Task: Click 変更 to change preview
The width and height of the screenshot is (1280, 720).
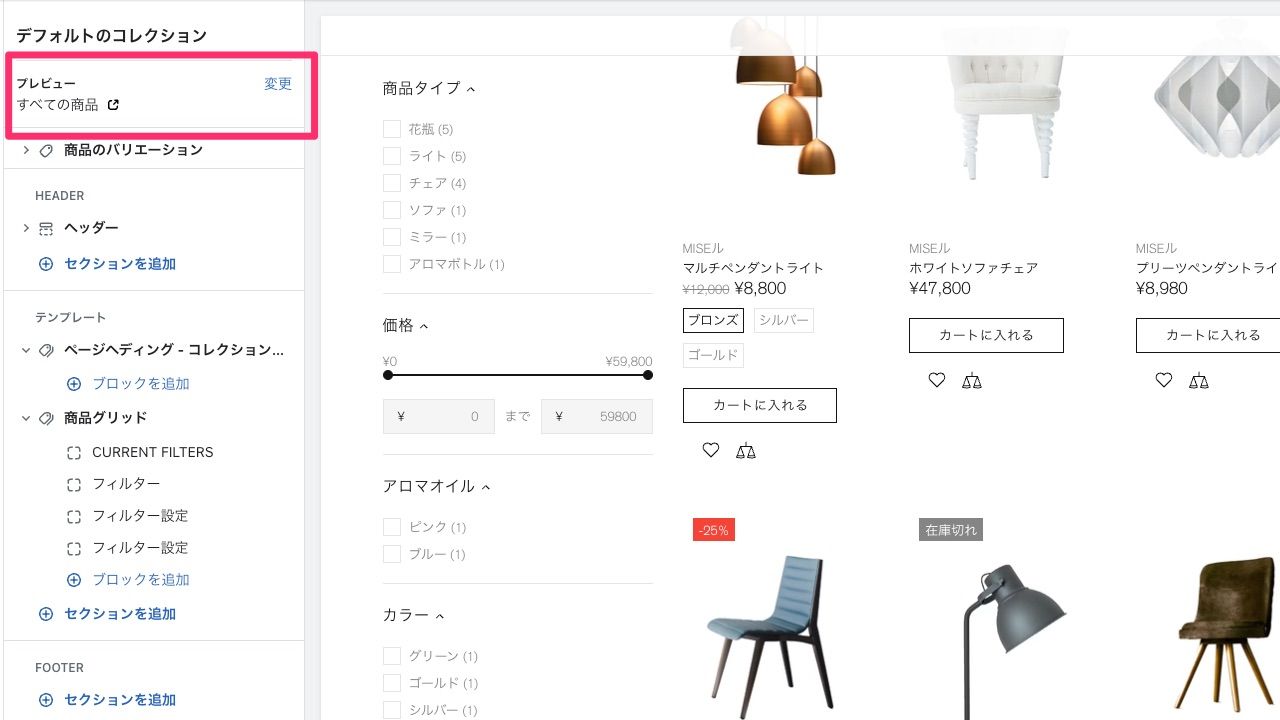Action: 278,84
